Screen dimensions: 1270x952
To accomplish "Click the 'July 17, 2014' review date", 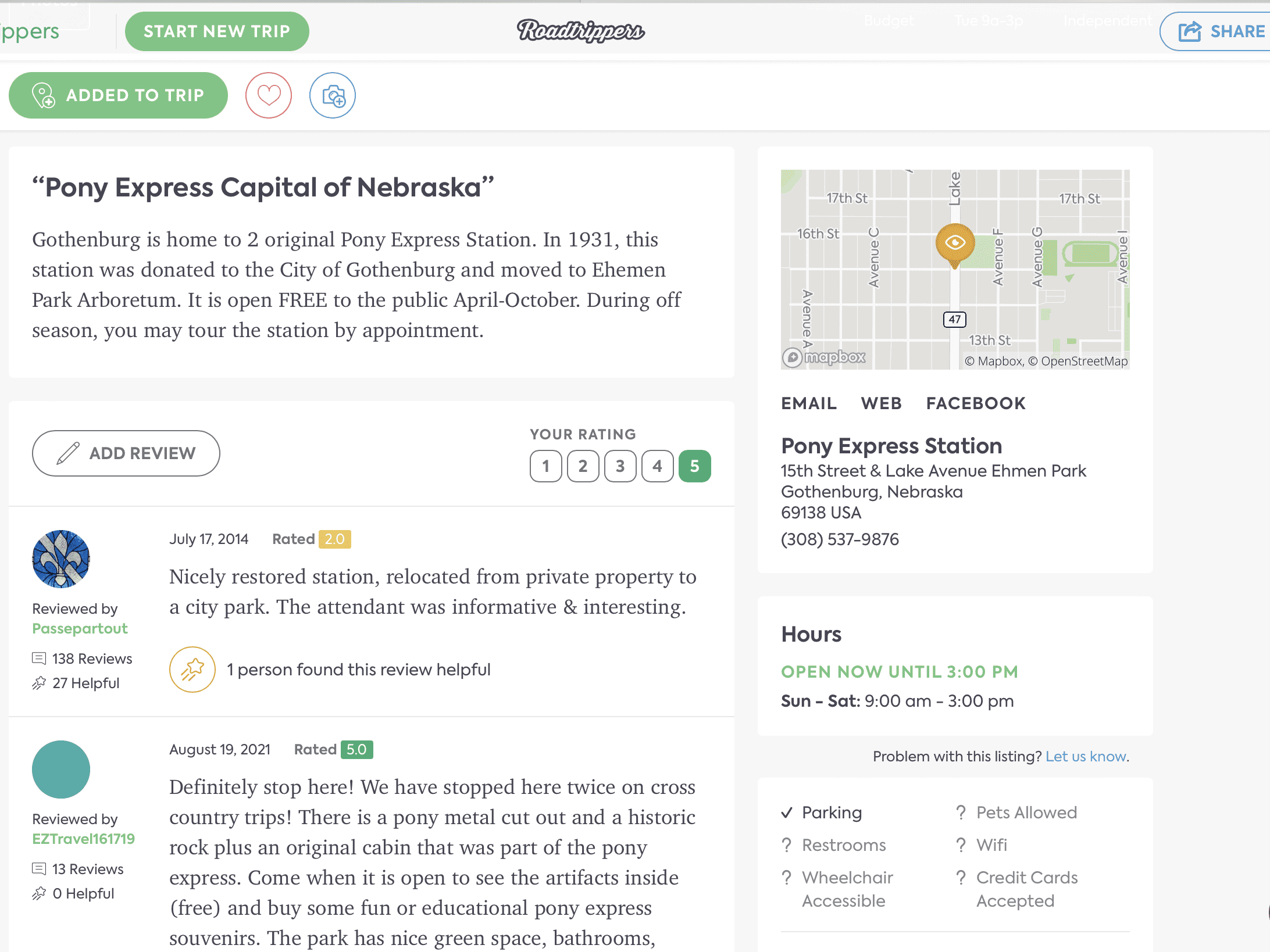I will [x=209, y=539].
